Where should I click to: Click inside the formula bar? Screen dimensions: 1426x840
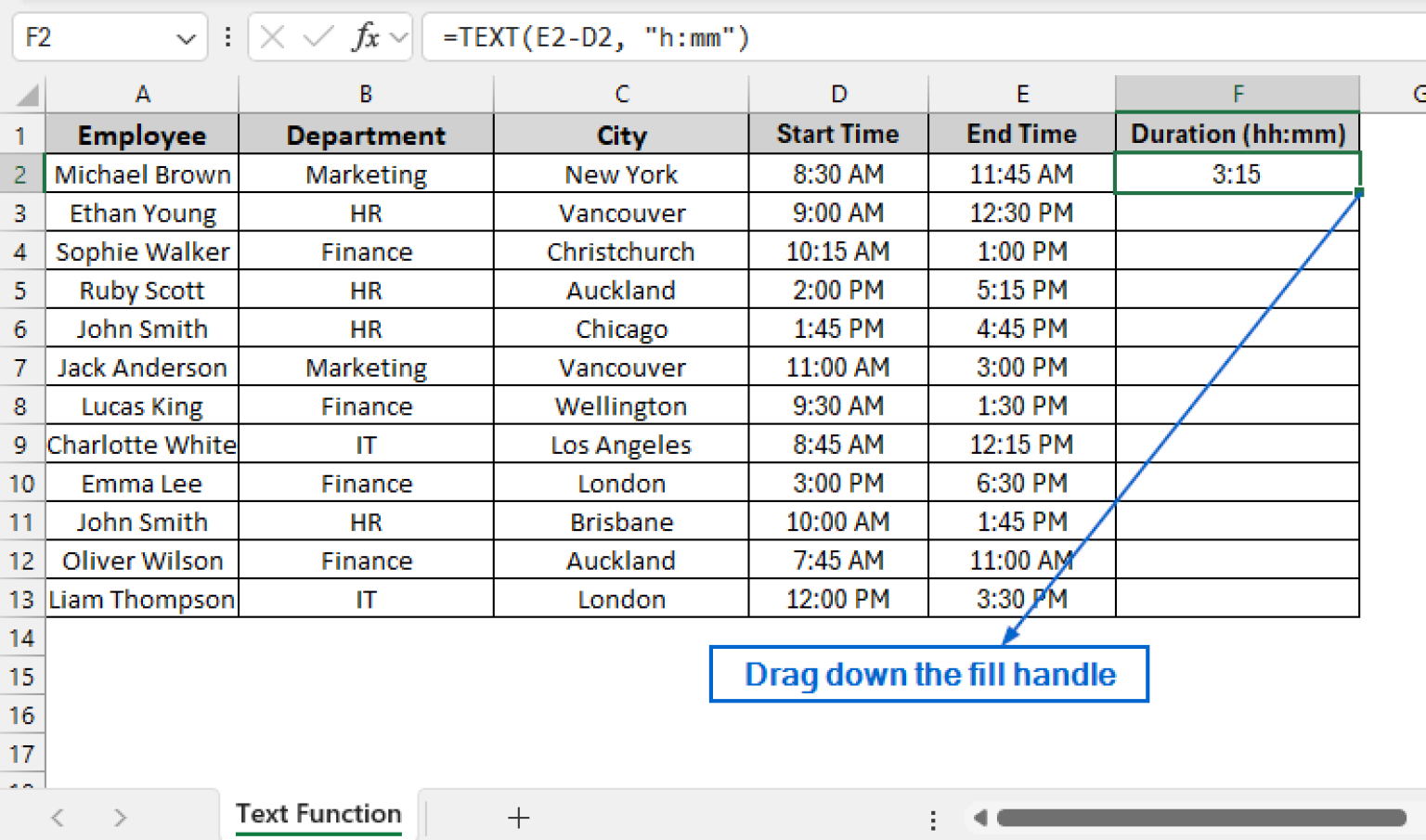(x=650, y=37)
